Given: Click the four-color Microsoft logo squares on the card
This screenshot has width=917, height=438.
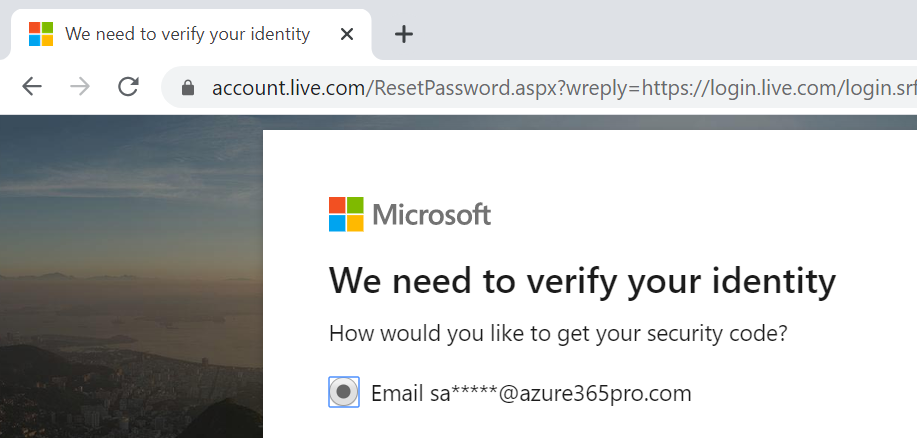Looking at the screenshot, I should pyautogui.click(x=346, y=214).
